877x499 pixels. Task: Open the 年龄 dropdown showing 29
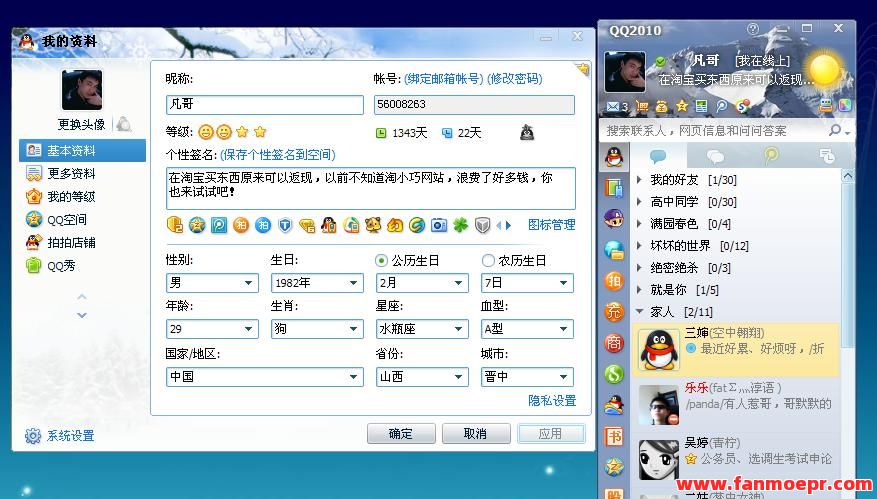pyautogui.click(x=212, y=329)
